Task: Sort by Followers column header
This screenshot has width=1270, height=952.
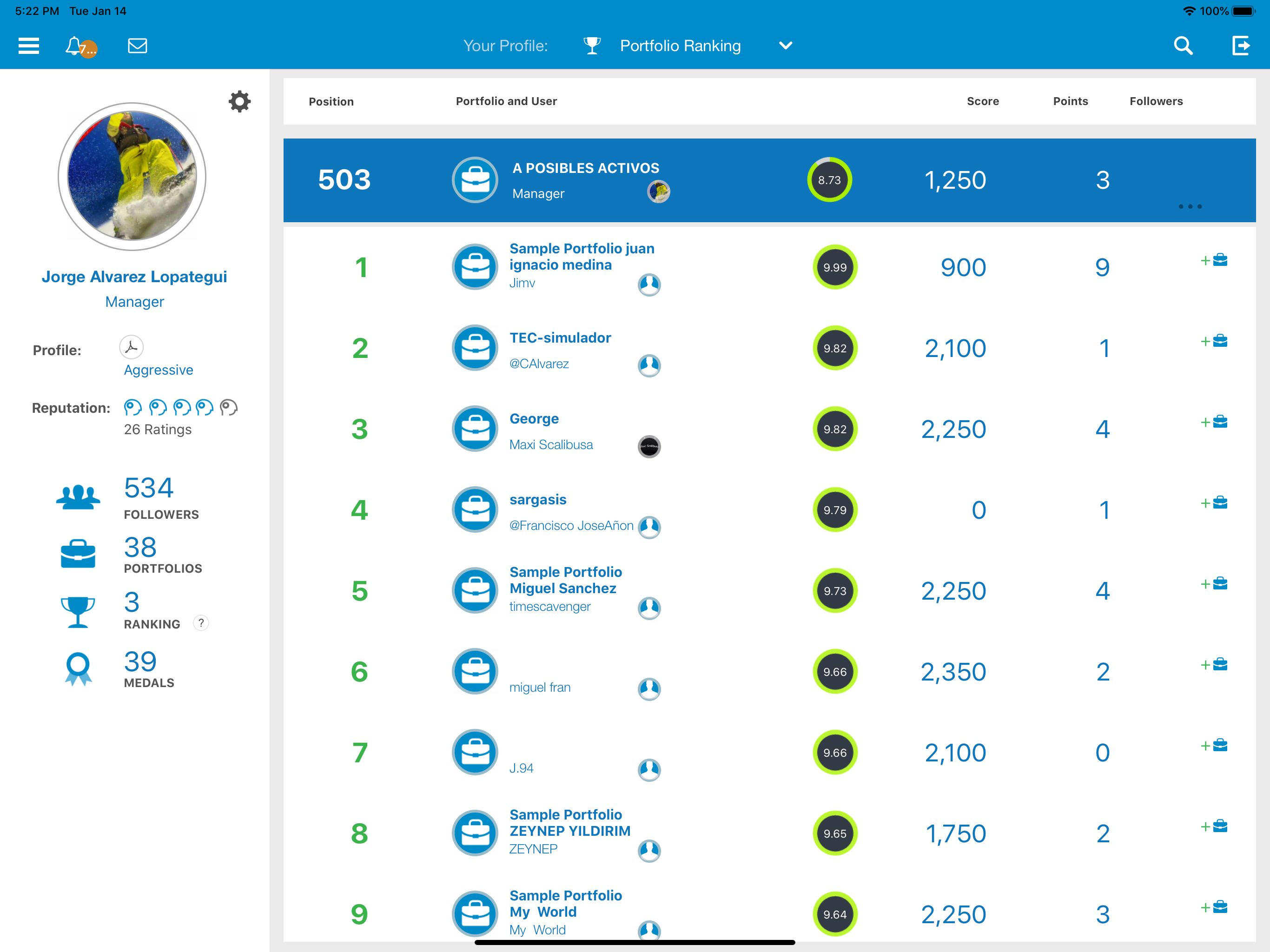Action: (1156, 101)
